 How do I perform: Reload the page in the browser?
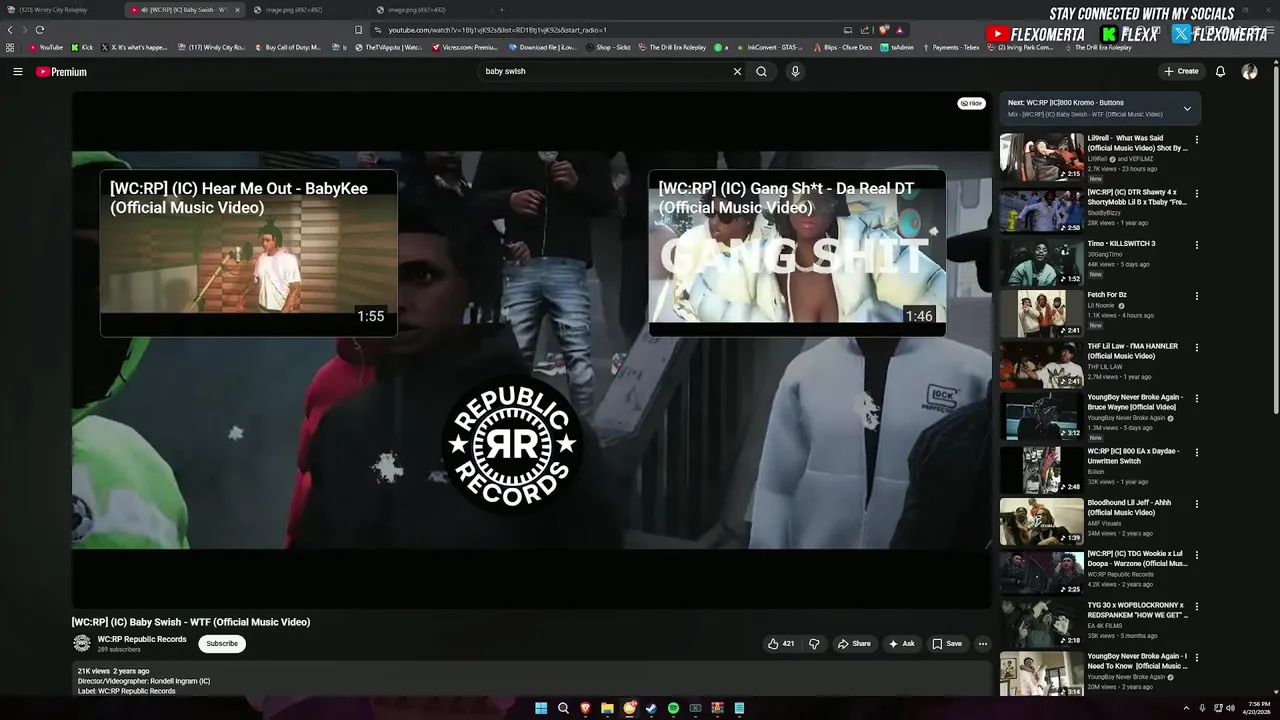point(40,30)
